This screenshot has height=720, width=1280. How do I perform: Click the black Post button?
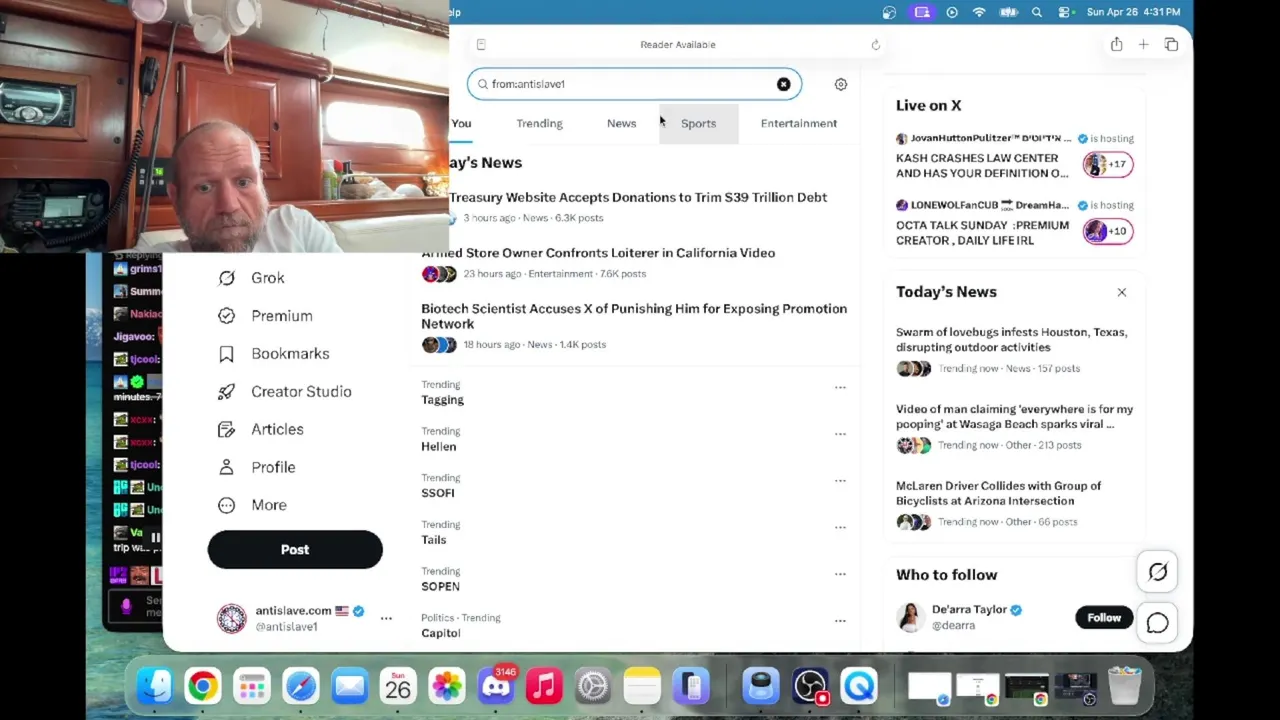point(295,550)
